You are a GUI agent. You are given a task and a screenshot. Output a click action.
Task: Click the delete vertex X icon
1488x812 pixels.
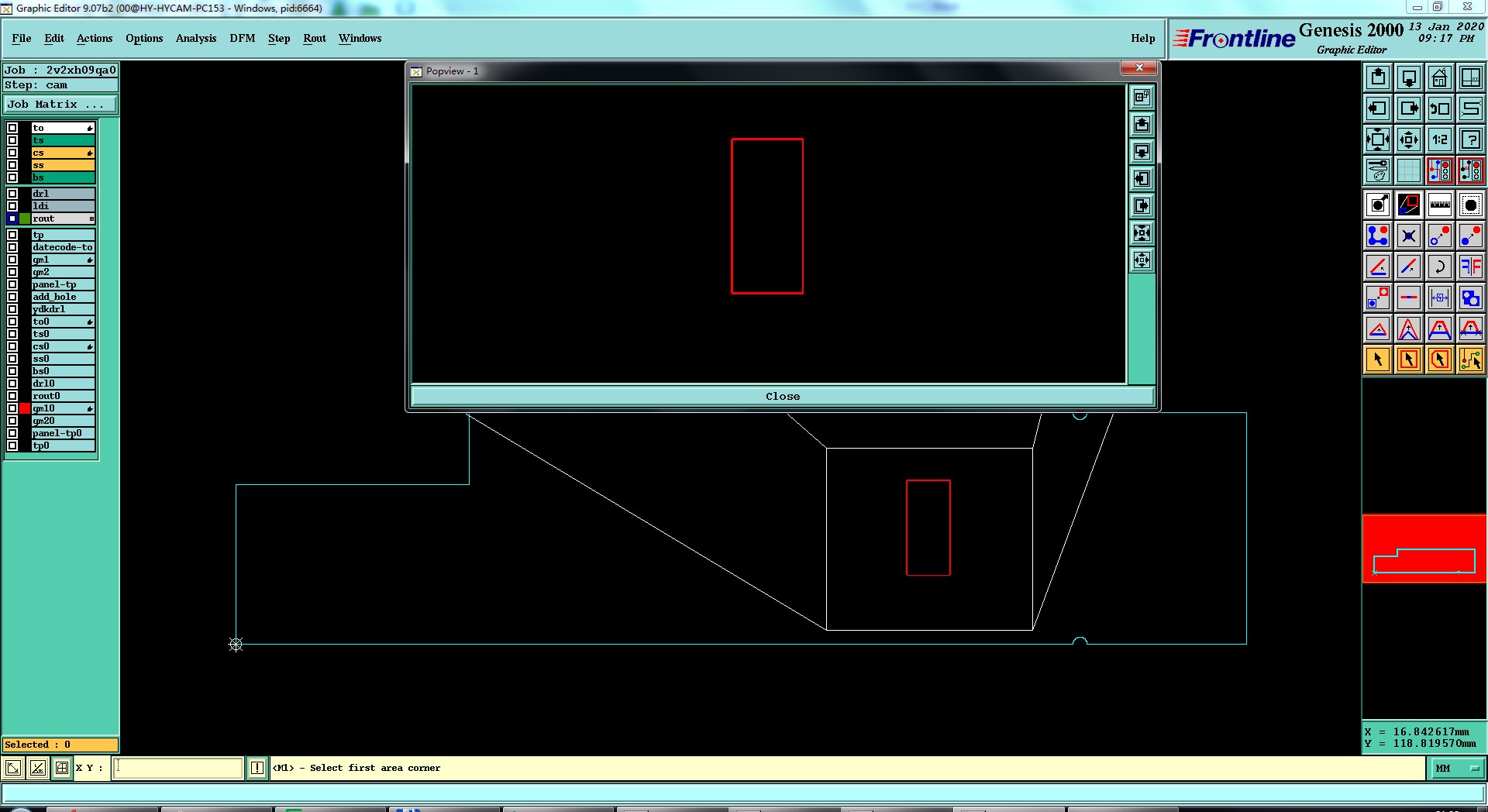point(1409,236)
